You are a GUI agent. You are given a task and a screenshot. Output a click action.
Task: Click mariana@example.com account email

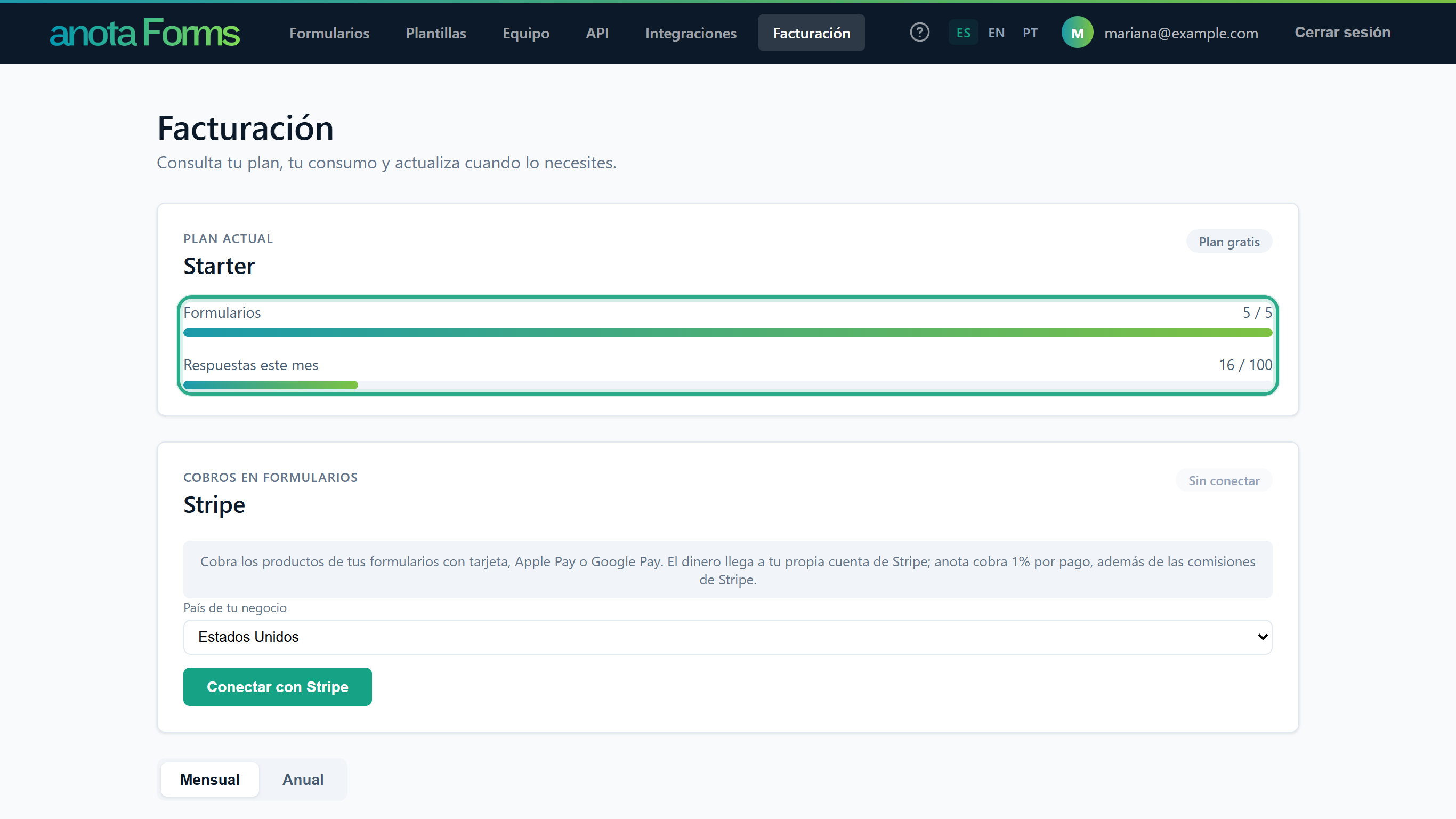click(1181, 34)
